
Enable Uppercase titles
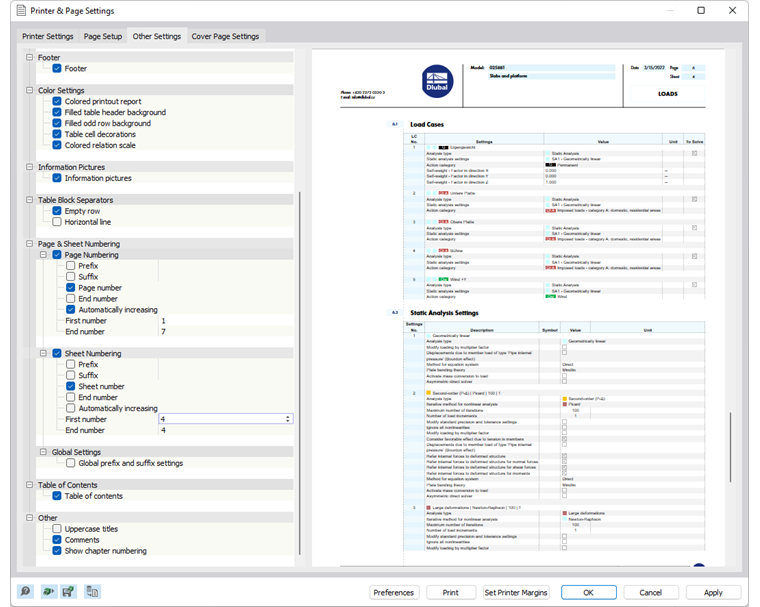(57, 529)
